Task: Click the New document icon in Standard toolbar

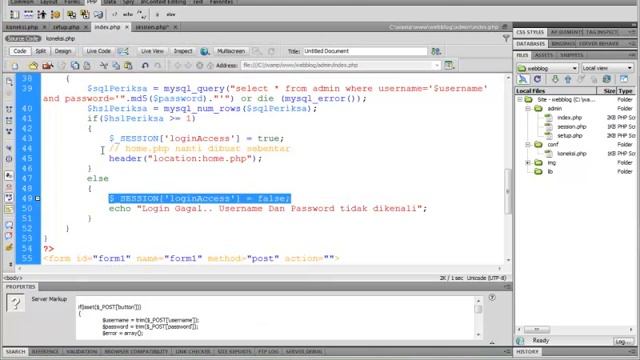Action: coord(15,65)
